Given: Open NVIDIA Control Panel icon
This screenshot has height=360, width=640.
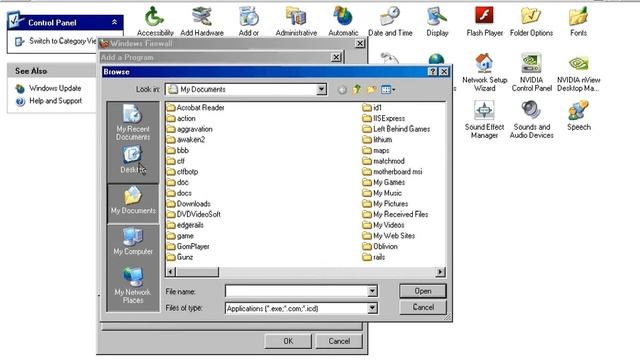Looking at the screenshot, I should 531,73.
